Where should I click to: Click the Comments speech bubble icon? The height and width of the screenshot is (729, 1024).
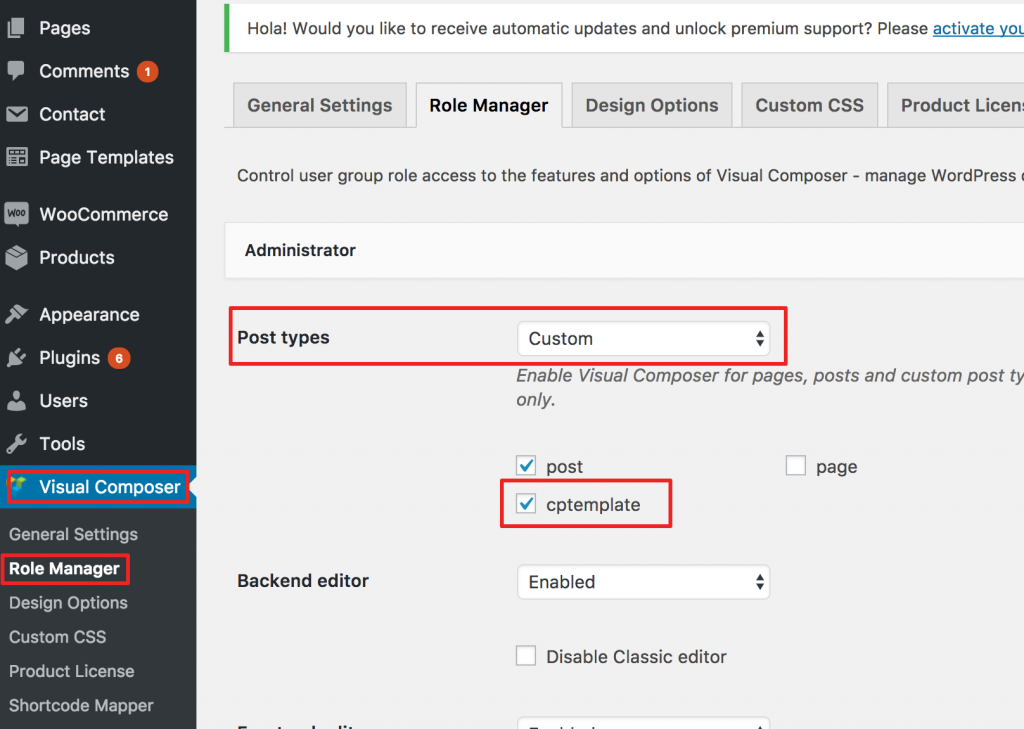pyautogui.click(x=16, y=71)
